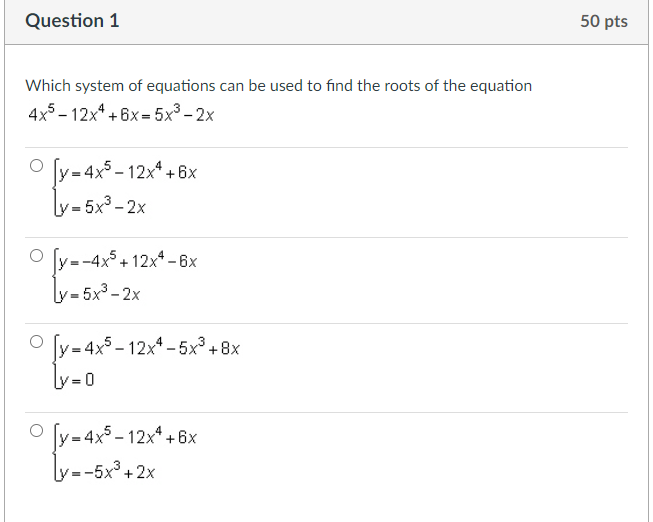The width and height of the screenshot is (653, 522).
Task: Click the question prompt text about roots
Action: [279, 86]
